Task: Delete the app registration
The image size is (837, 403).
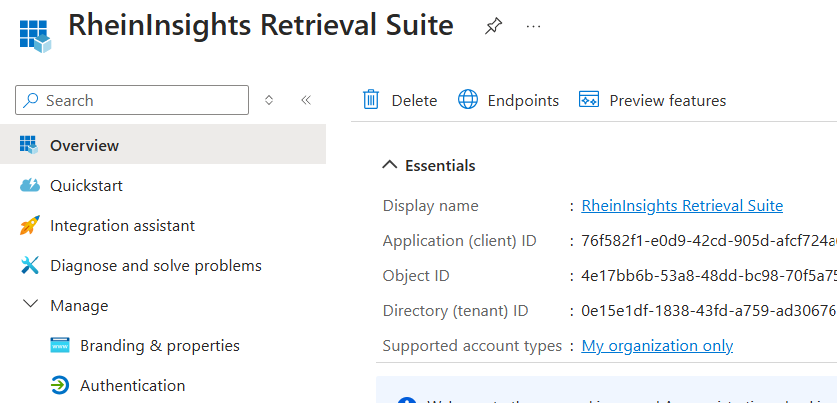Action: [414, 100]
